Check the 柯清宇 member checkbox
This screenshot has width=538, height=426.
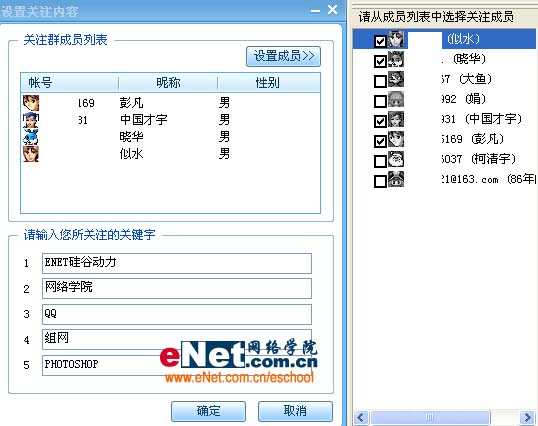point(380,161)
